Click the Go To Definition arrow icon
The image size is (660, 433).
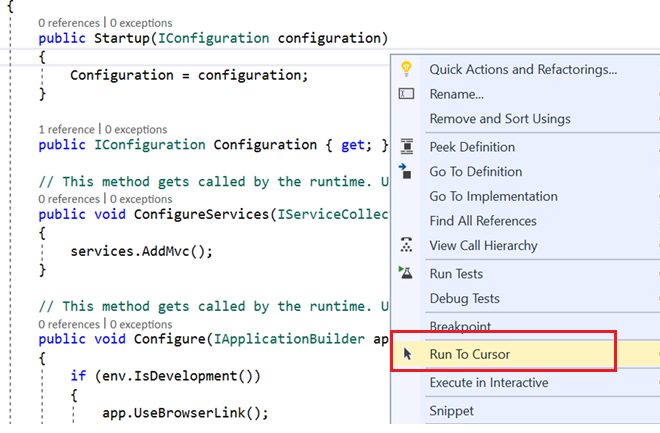pos(406,171)
